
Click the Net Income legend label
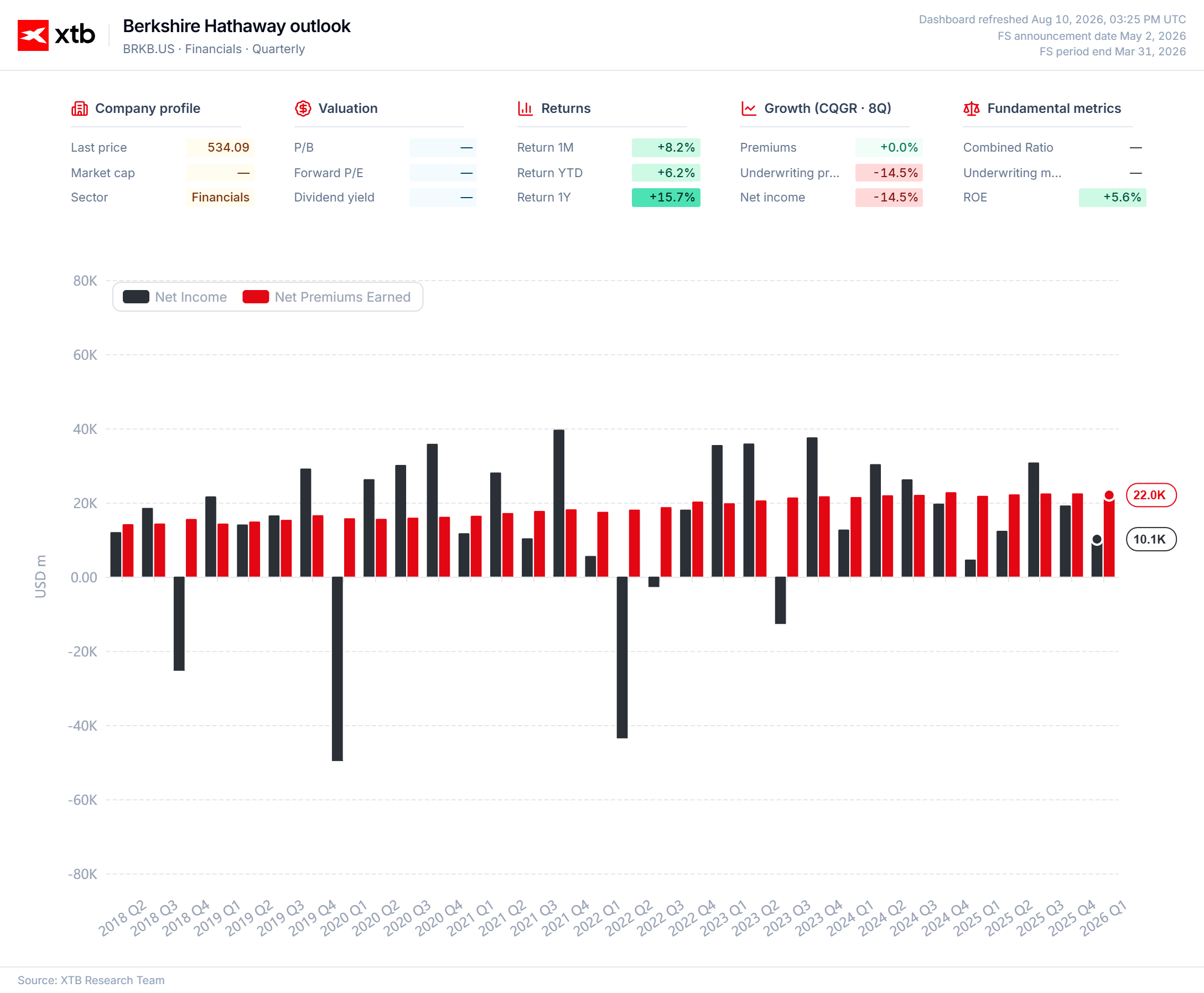191,297
